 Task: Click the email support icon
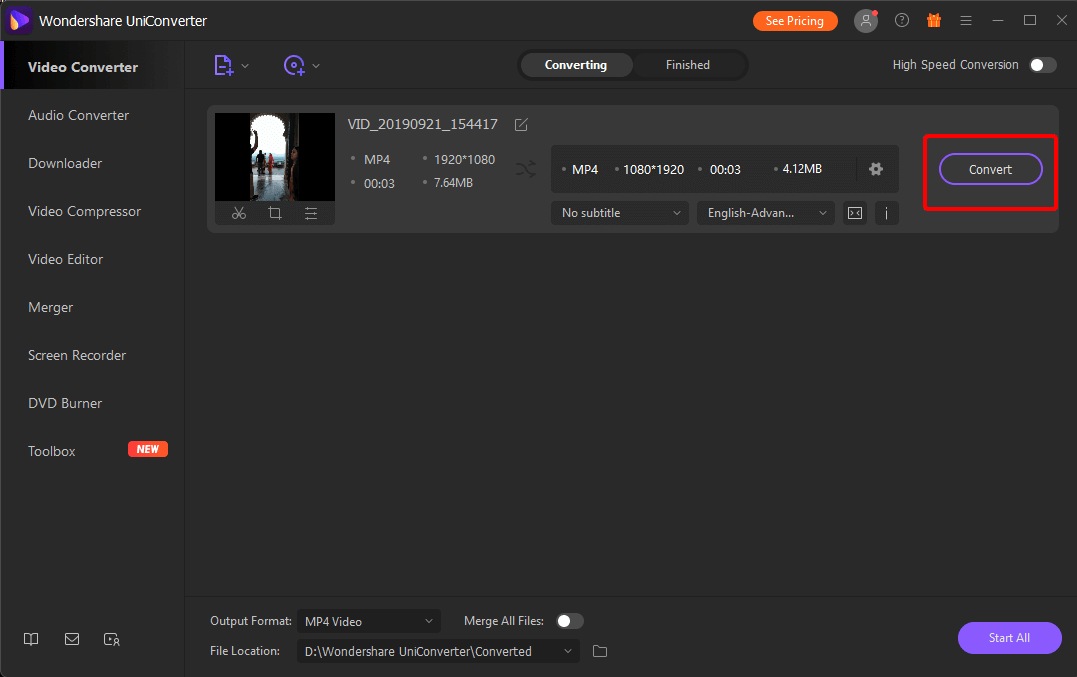71,639
